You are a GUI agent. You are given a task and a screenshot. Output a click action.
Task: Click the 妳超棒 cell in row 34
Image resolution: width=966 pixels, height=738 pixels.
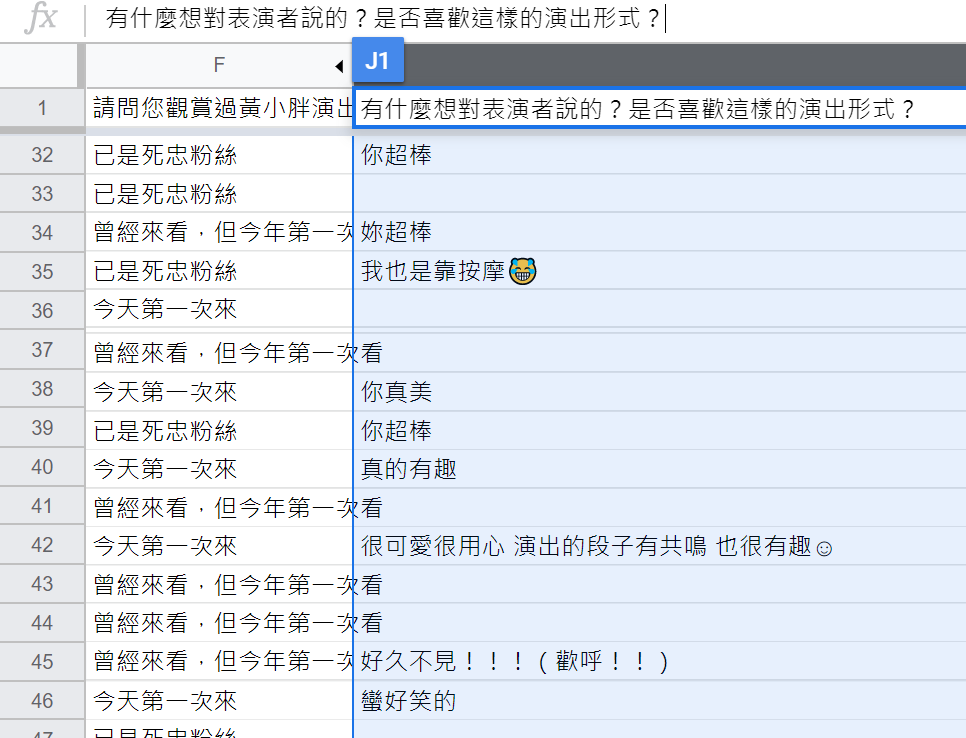click(x=396, y=233)
